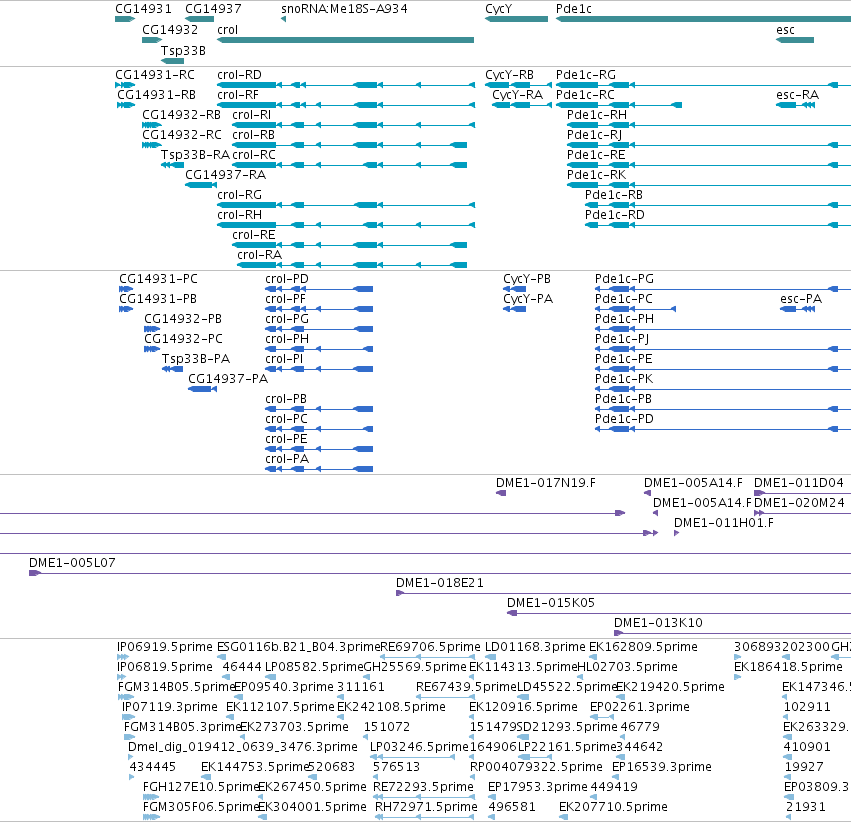Click transcript CycY-RA label
This screenshot has height=822, width=851.
click(x=517, y=94)
